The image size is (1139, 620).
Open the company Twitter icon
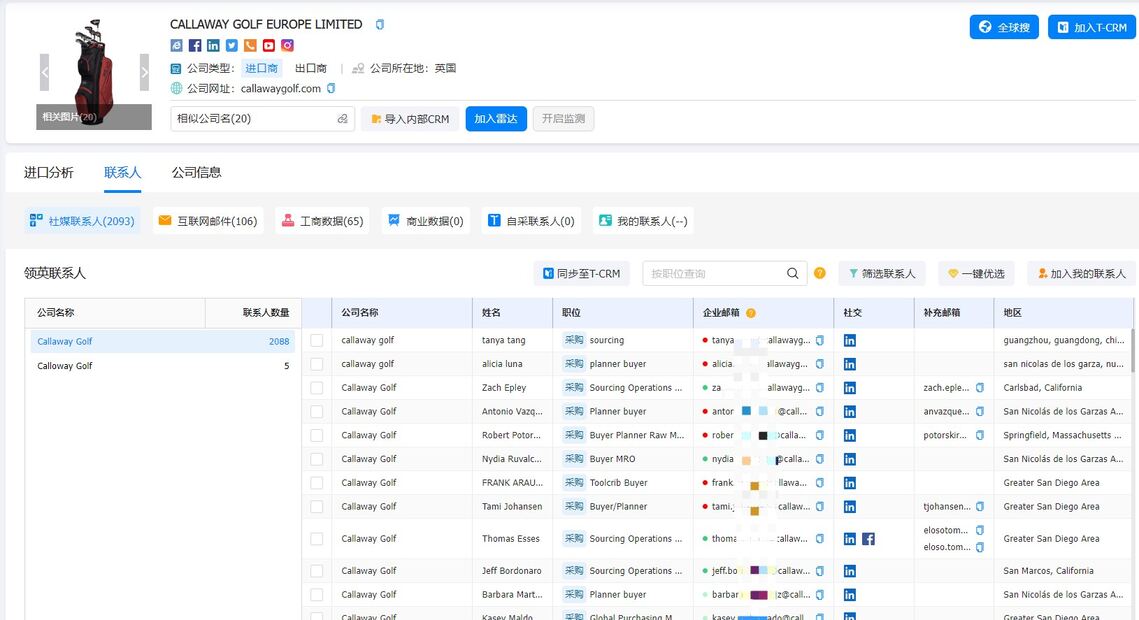click(x=232, y=45)
